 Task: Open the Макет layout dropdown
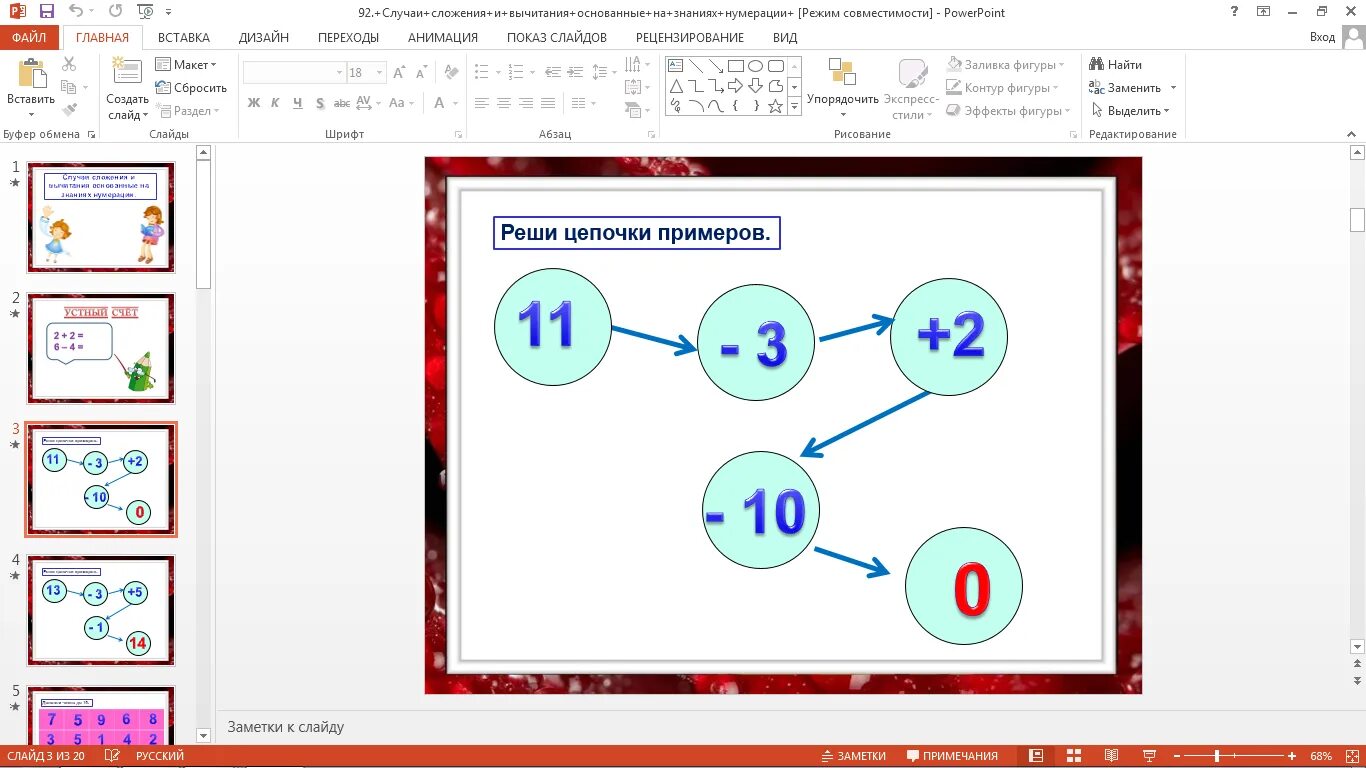click(x=186, y=64)
